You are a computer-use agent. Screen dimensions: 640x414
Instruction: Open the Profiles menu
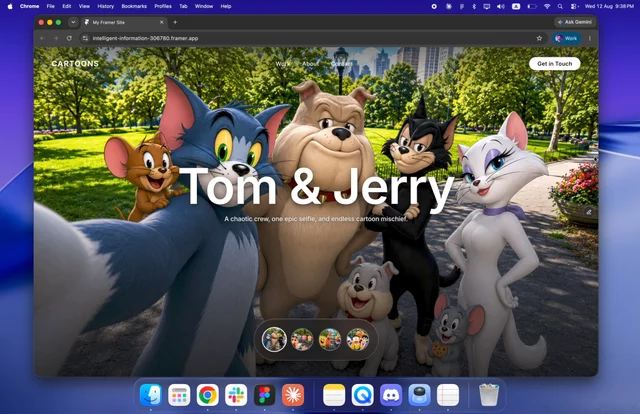coord(163,6)
